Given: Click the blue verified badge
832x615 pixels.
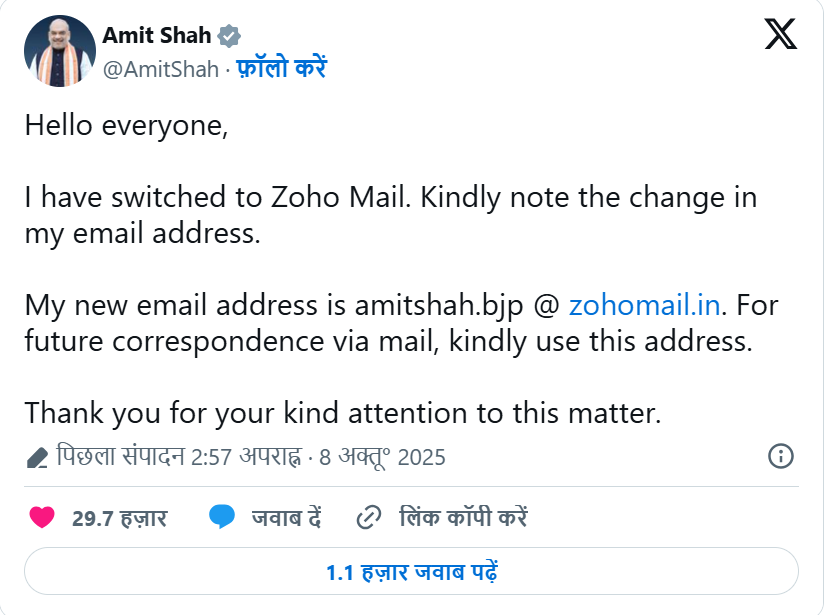Looking at the screenshot, I should point(229,36).
